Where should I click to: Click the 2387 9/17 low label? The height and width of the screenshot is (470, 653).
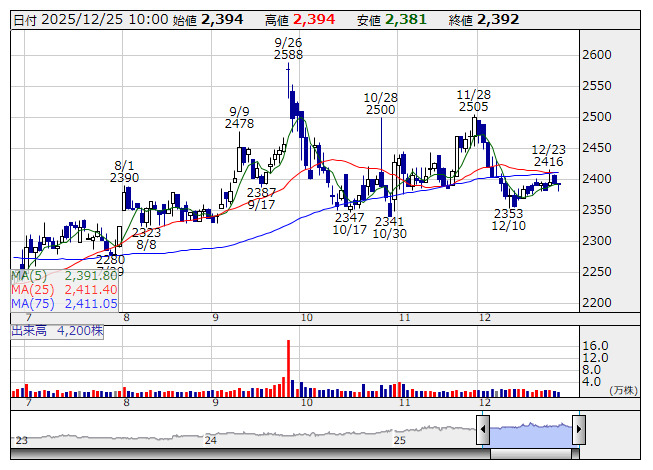(x=261, y=199)
